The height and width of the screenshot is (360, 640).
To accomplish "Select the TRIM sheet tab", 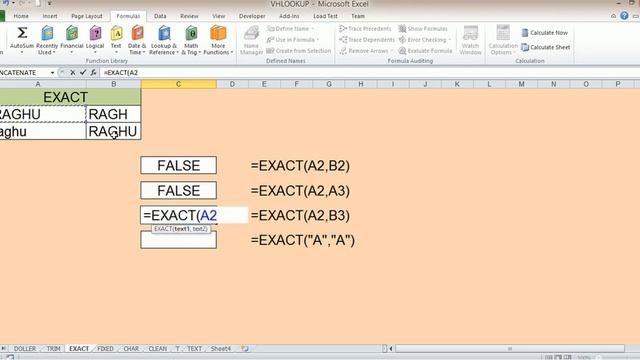I will coord(53,349).
